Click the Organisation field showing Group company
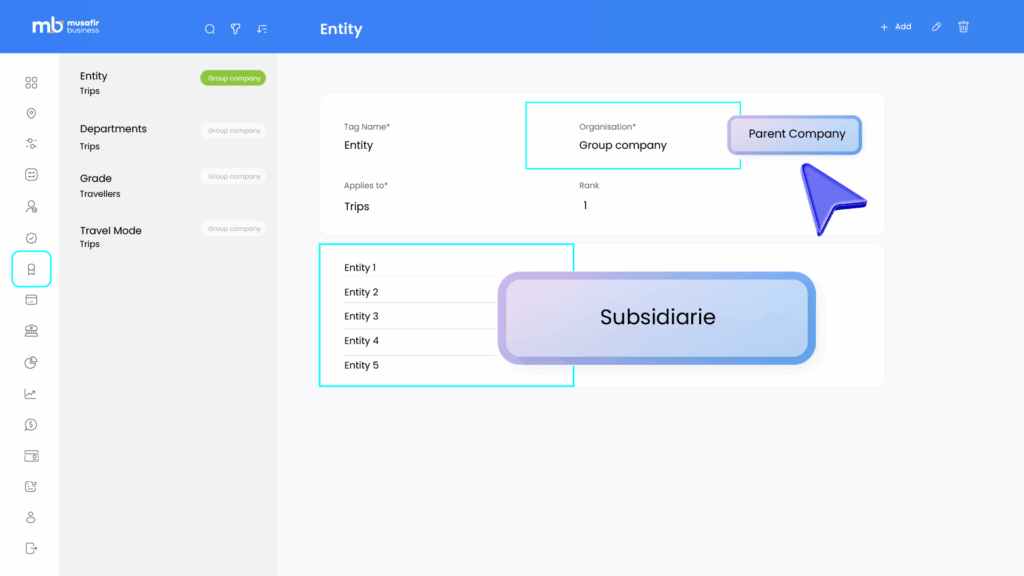 (623, 145)
